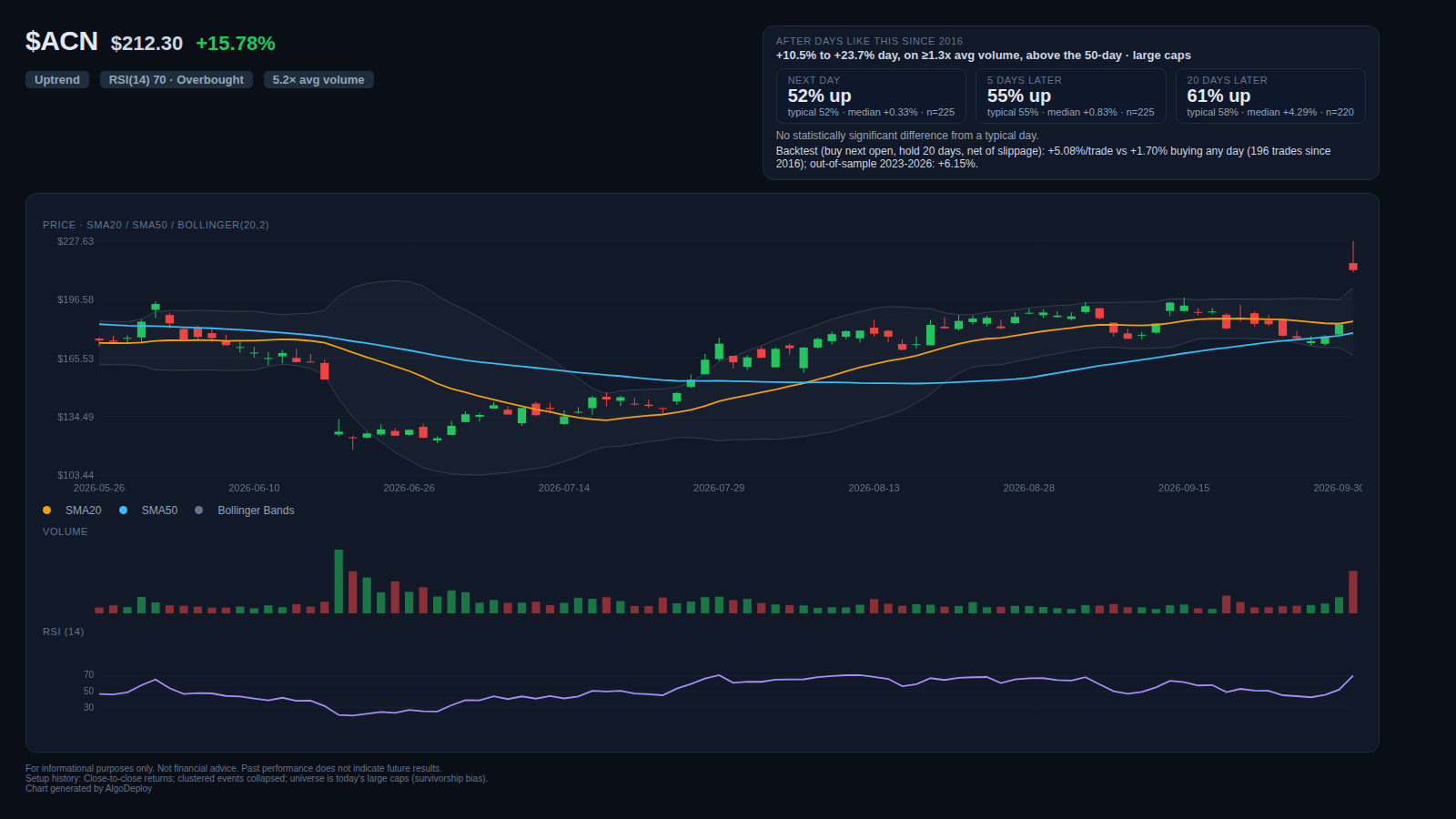This screenshot has width=1456, height=819.
Task: Click the 2026-09-15 date axis label
Action: point(1184,488)
